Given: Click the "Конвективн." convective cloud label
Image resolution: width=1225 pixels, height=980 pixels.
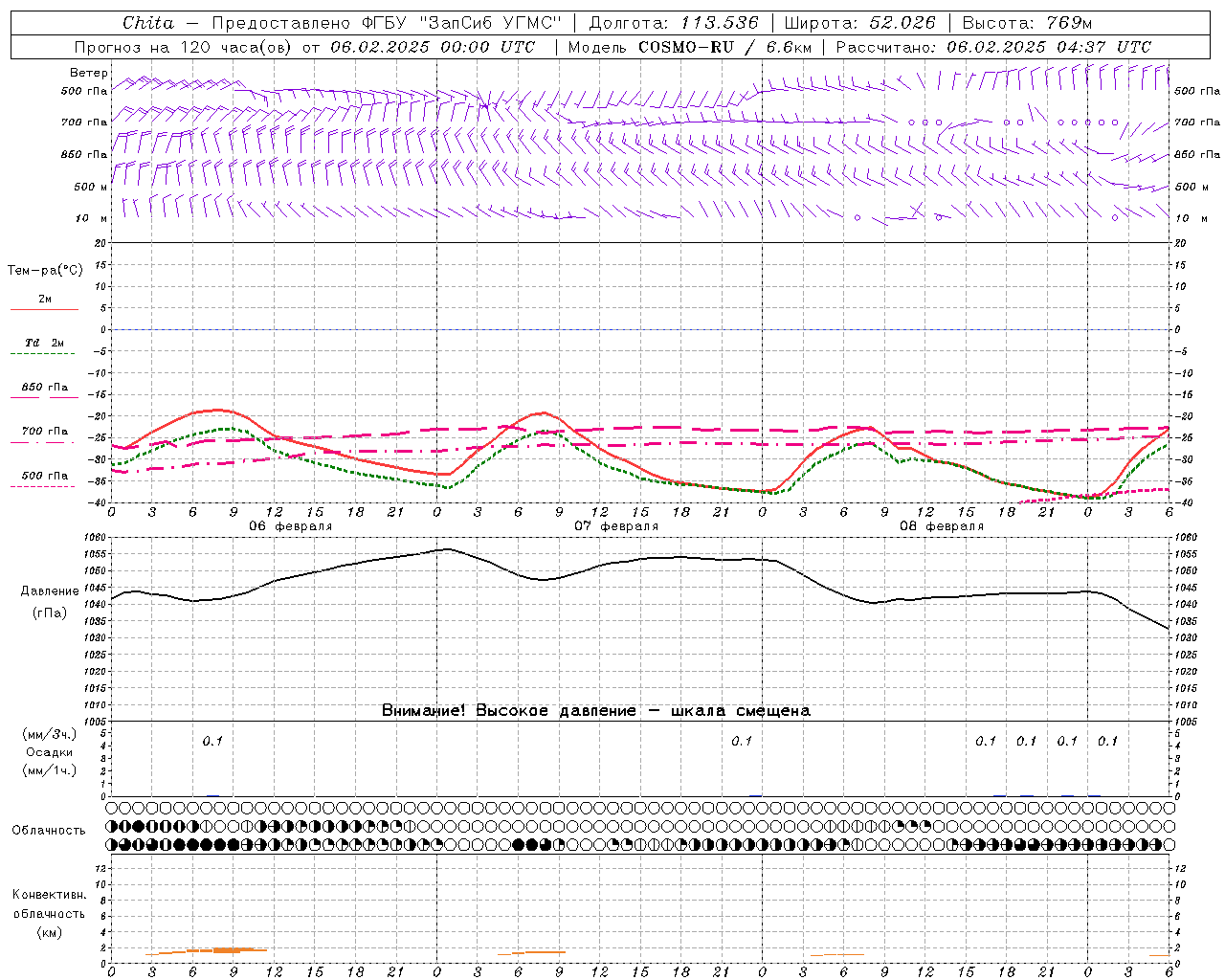Looking at the screenshot, I should click(x=49, y=895).
